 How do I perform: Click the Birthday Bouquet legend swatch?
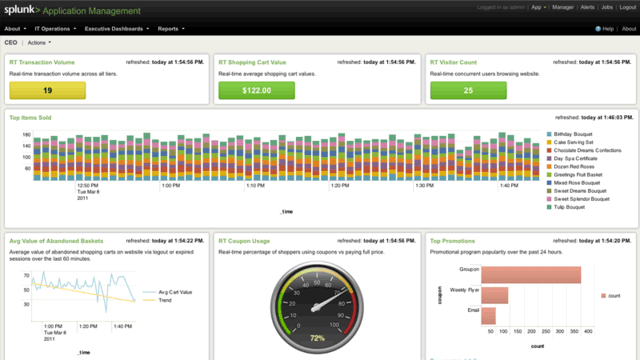(x=549, y=134)
